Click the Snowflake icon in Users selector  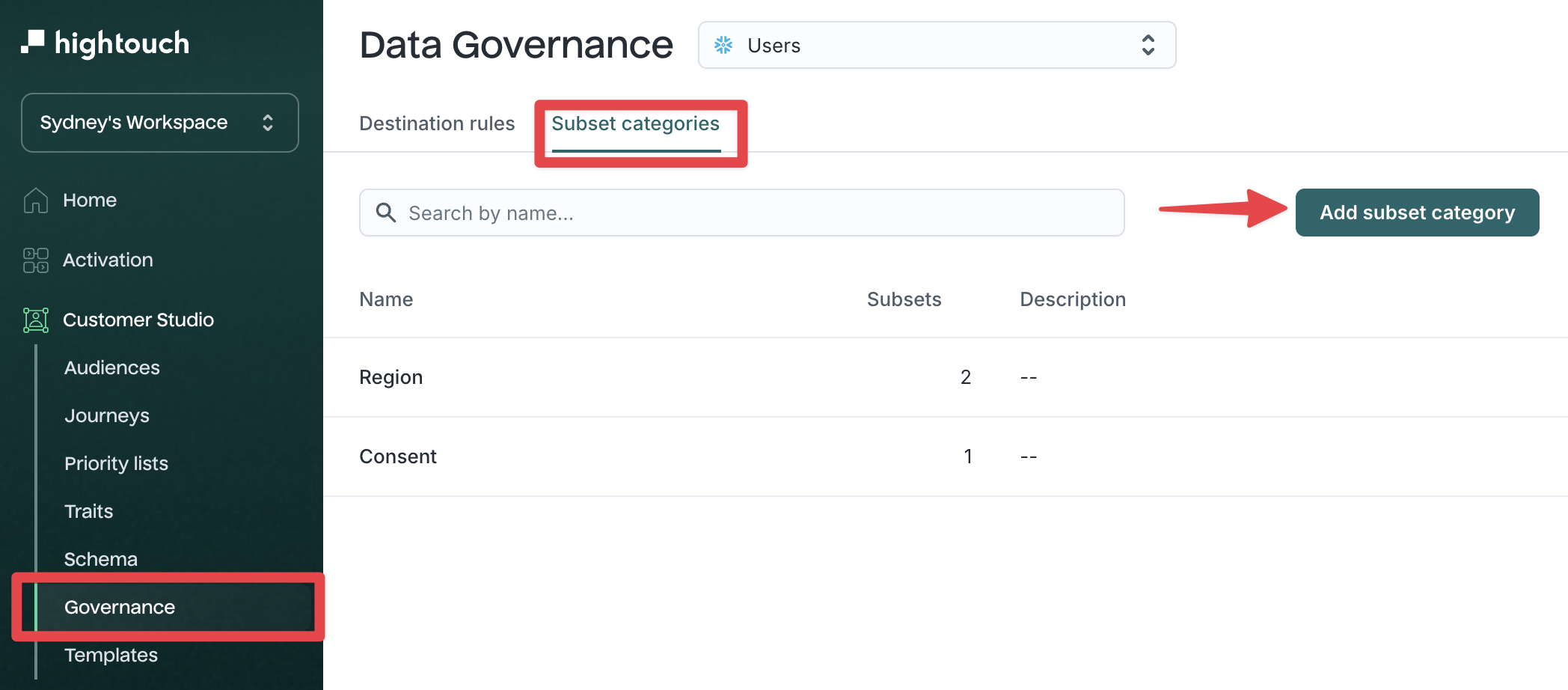(x=723, y=45)
